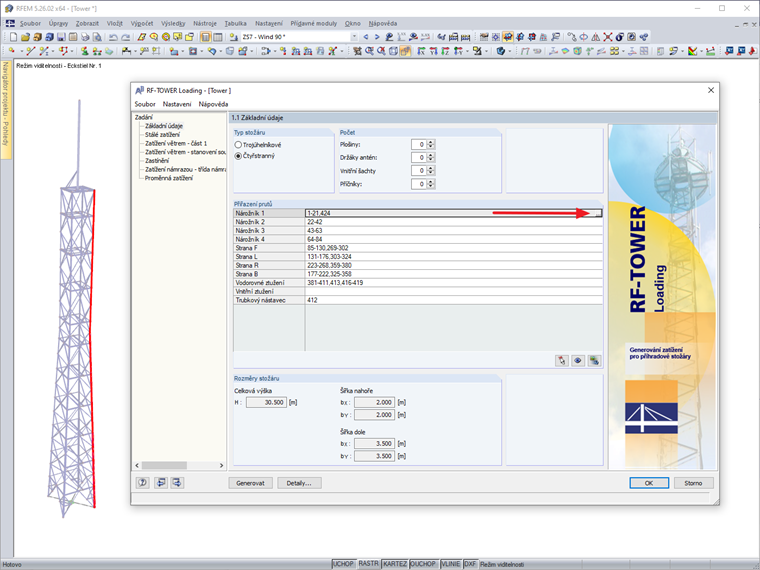Image resolution: width=760 pixels, height=570 pixels.
Task: Click the view in Z direction icon
Action: [445, 50]
